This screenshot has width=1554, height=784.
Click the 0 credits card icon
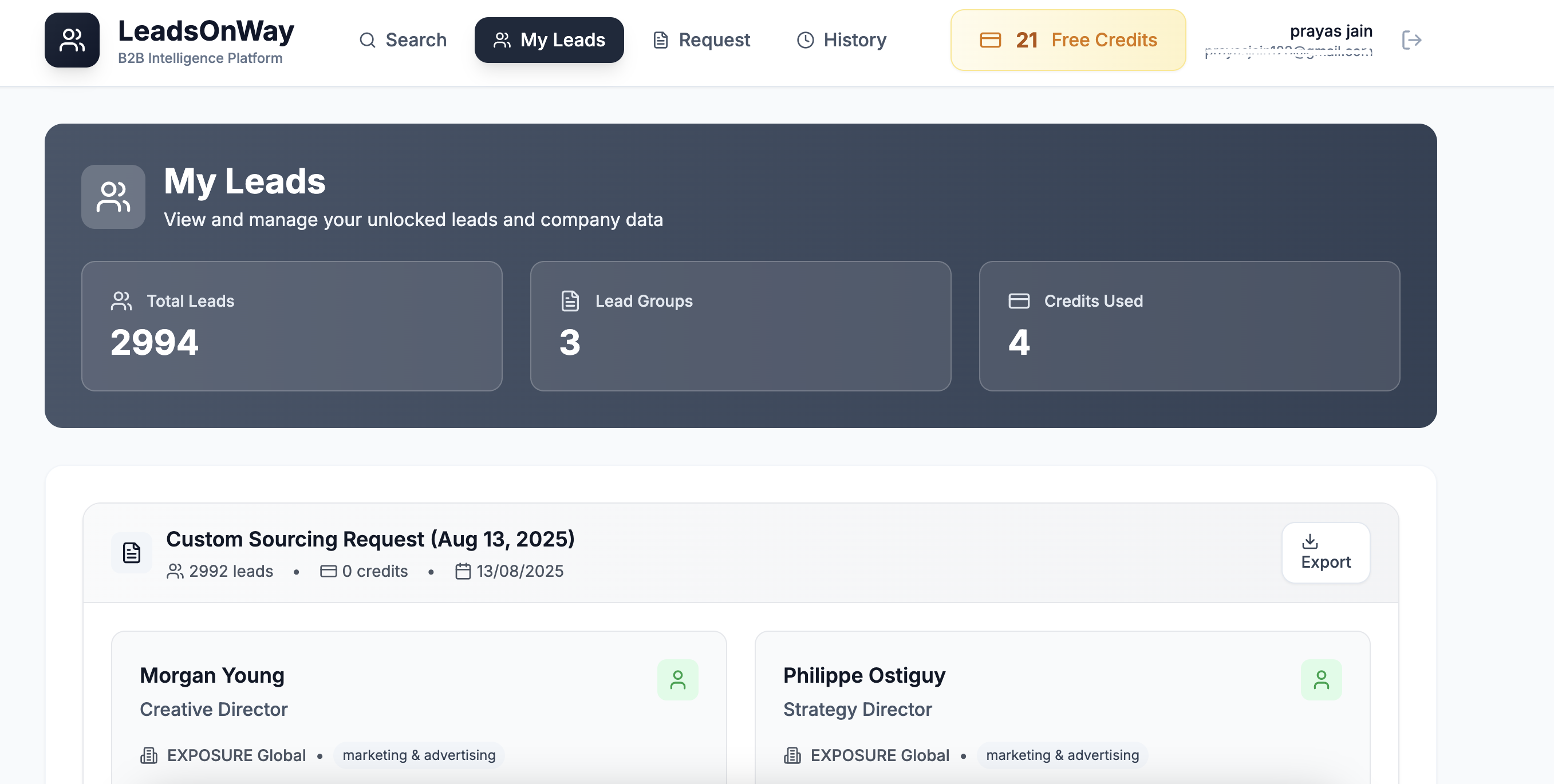point(328,571)
